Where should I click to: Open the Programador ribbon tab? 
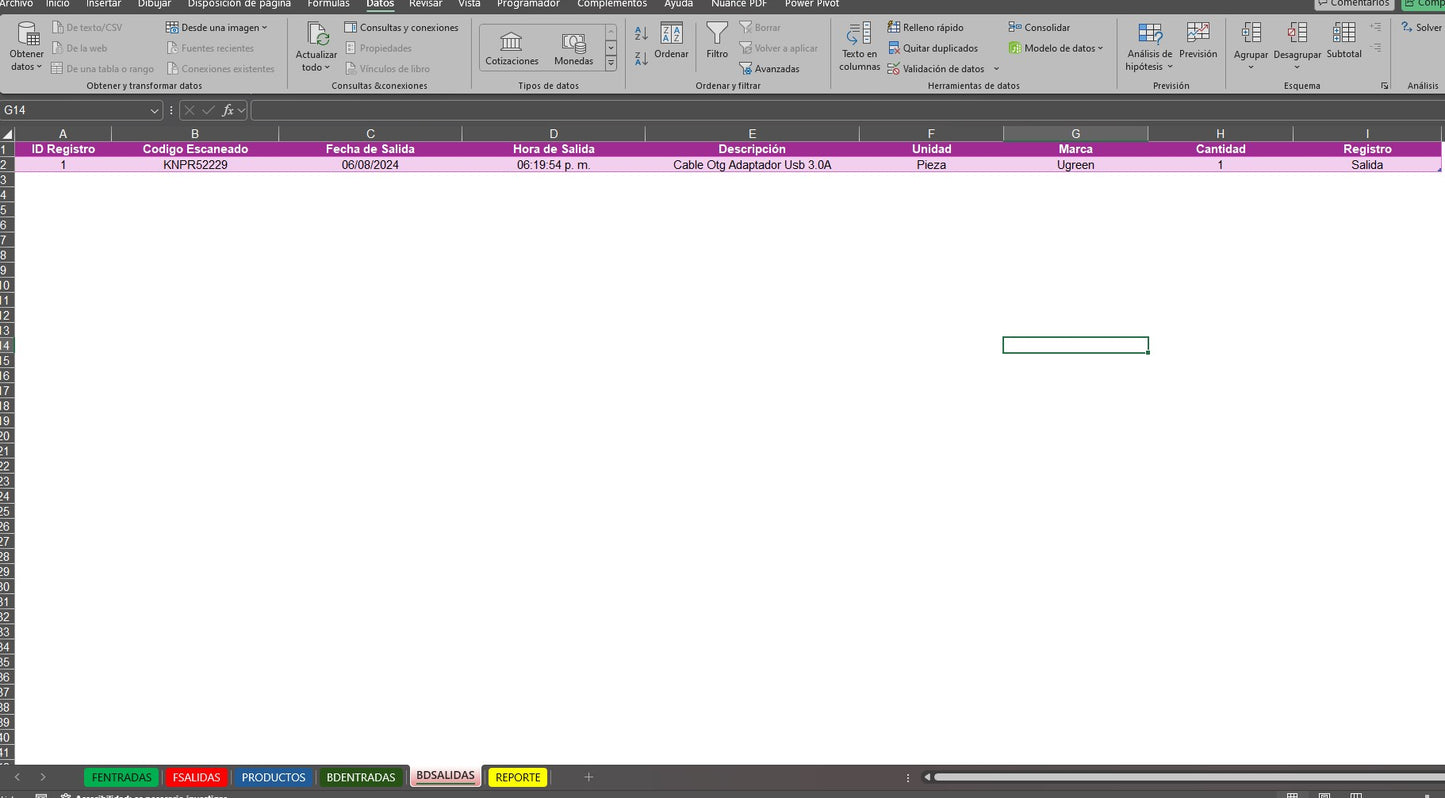[x=528, y=4]
